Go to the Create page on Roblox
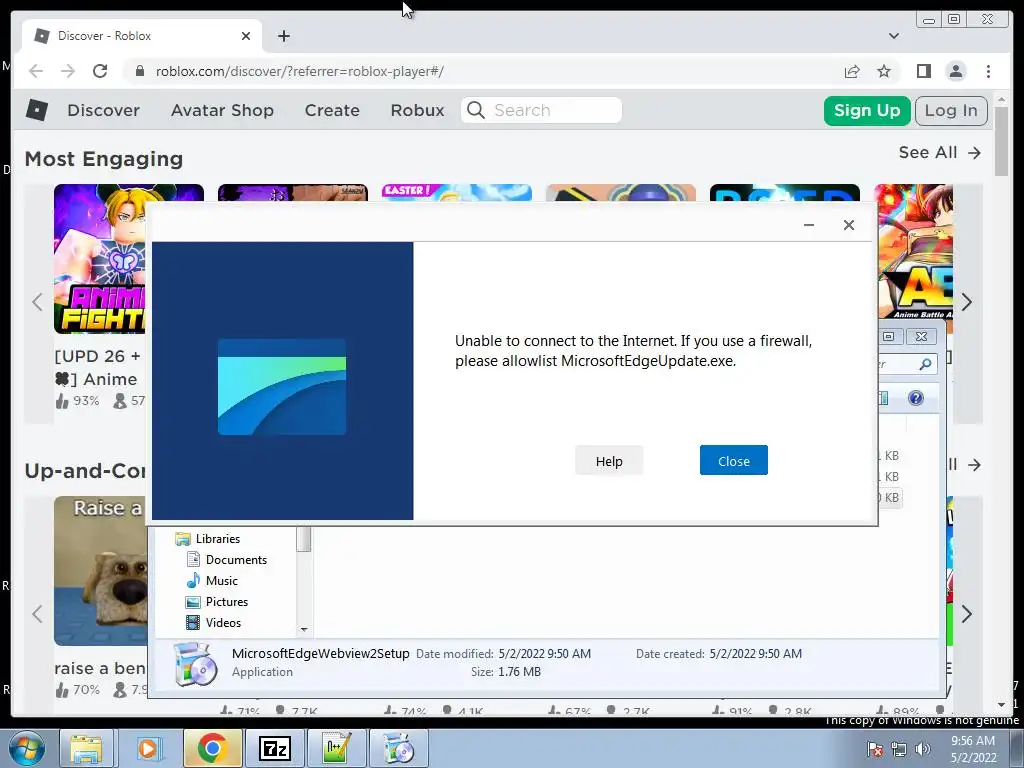This screenshot has height=768, width=1024. 332,110
